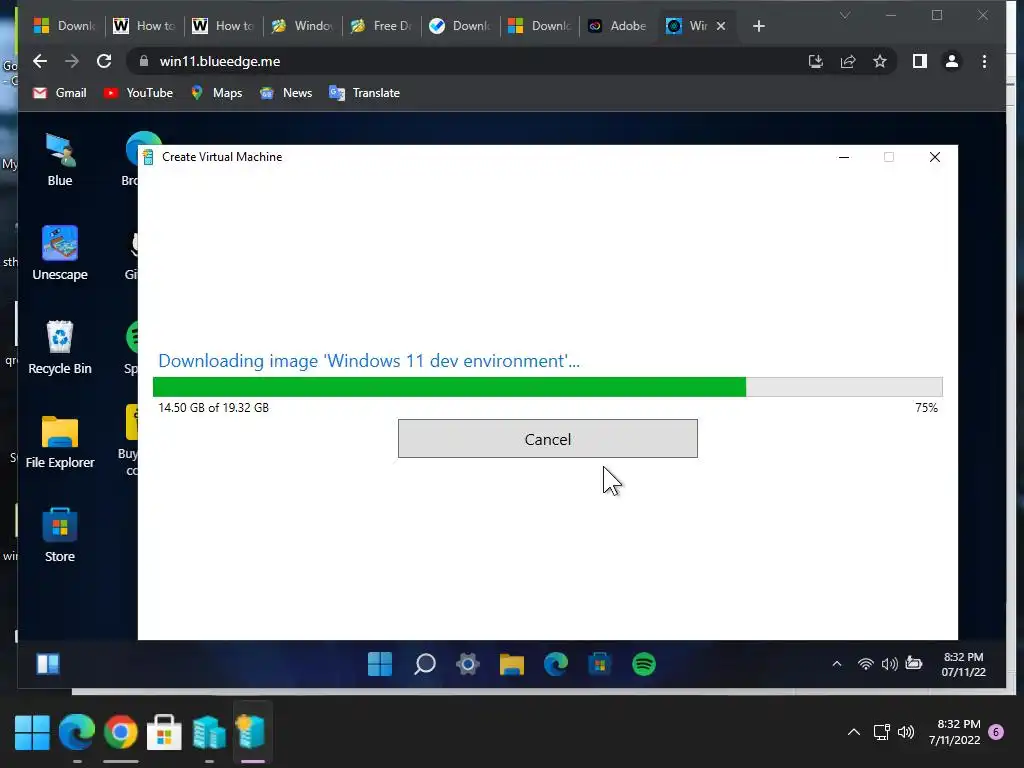
Task: Open notification badge showing 6
Action: [x=996, y=732]
